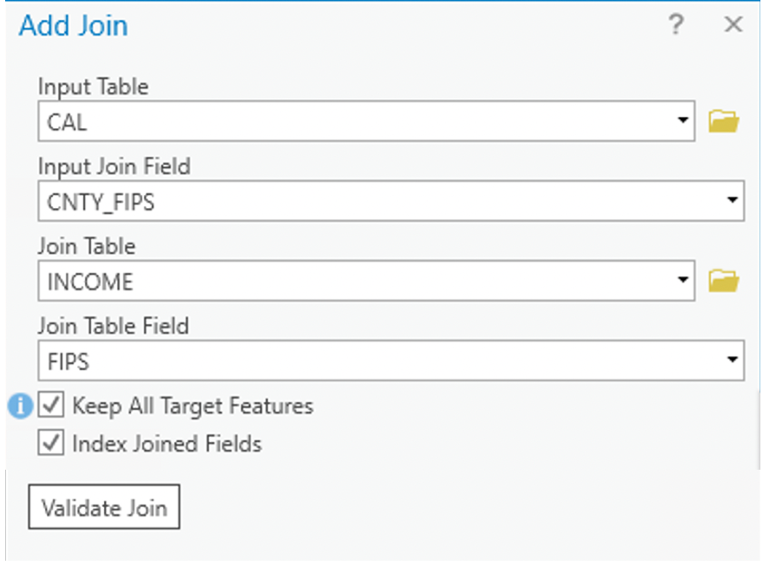Click the blue info icon beside Keep All Target Features
The width and height of the screenshot is (764, 566).
20,406
